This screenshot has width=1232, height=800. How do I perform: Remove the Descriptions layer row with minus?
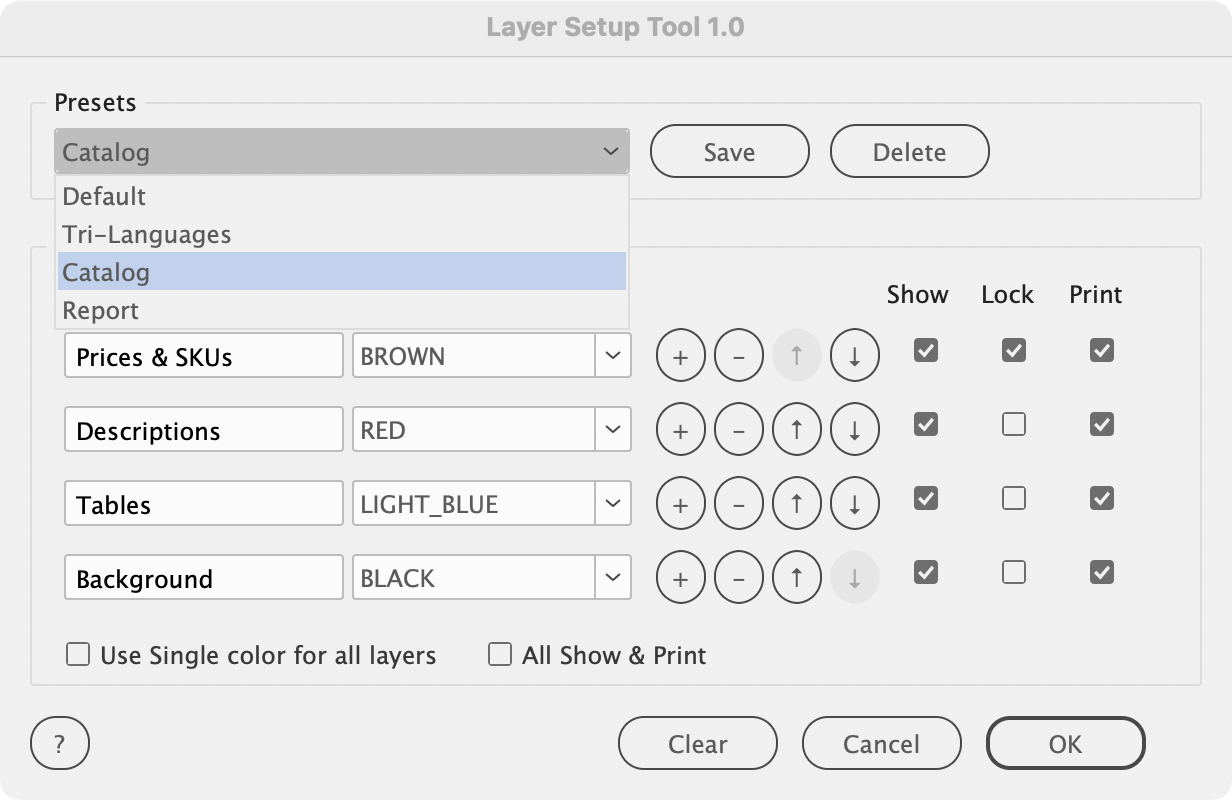pyautogui.click(x=738, y=431)
